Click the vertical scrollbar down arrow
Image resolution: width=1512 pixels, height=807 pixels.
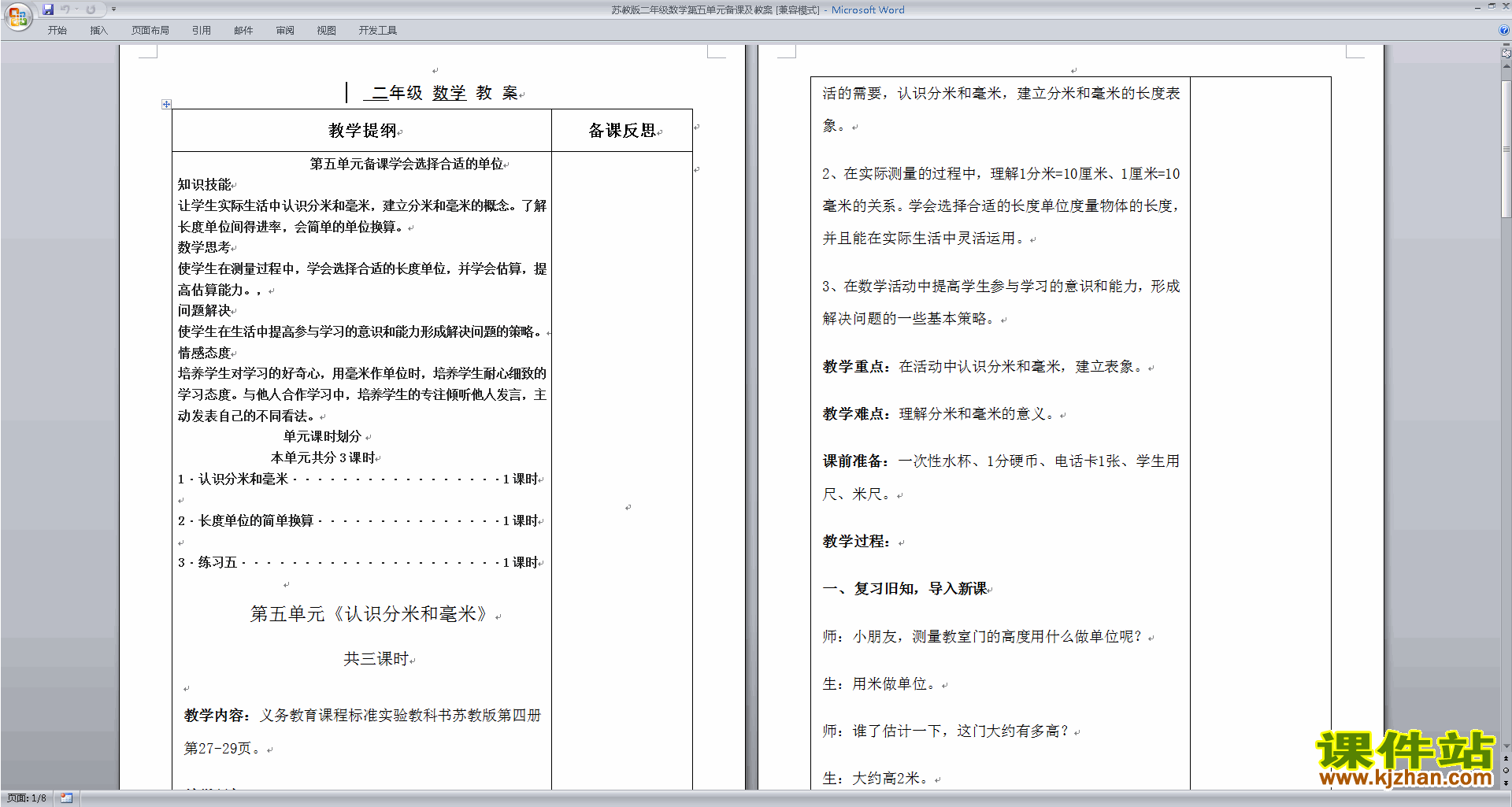(x=1506, y=746)
